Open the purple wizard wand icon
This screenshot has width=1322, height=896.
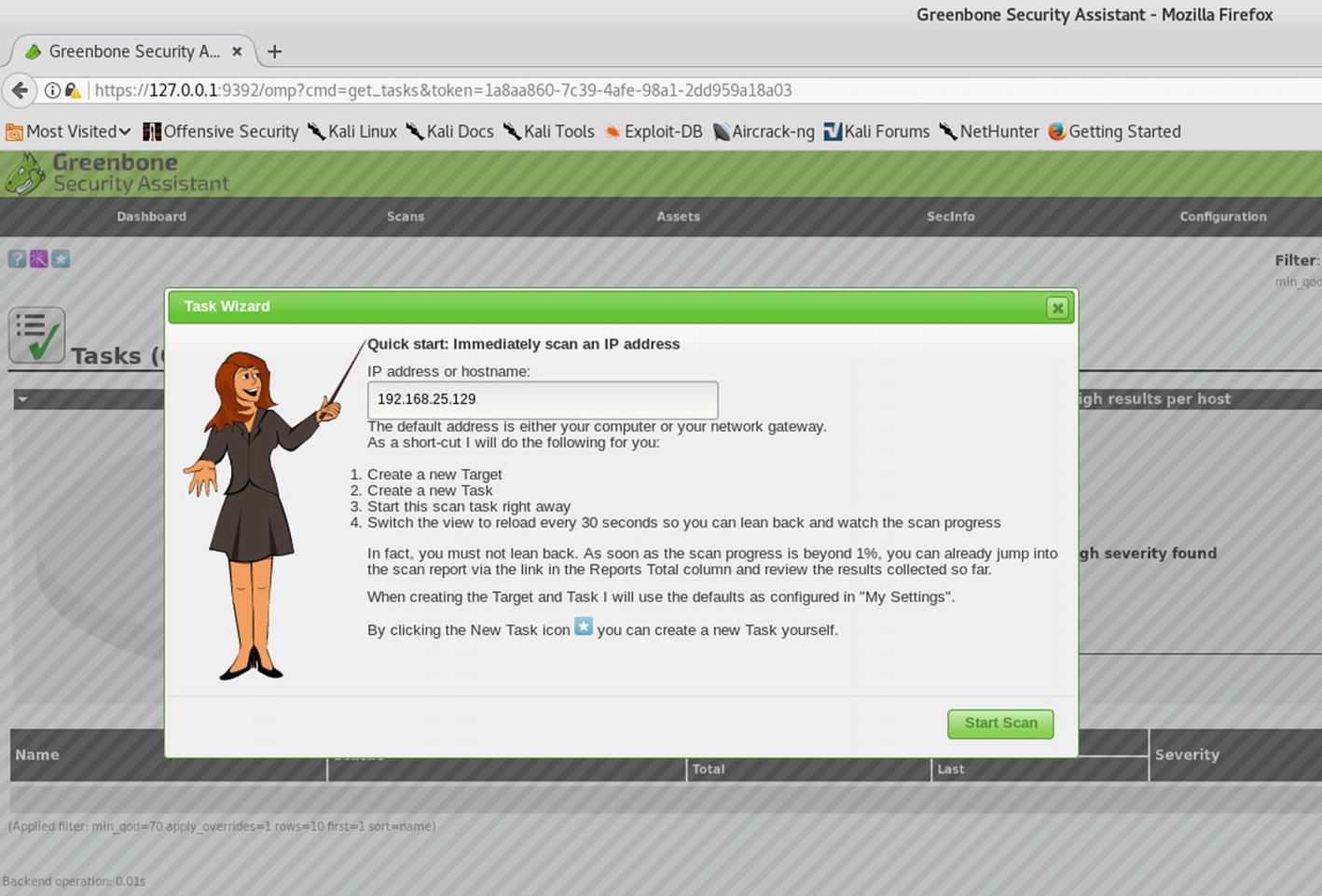[x=38, y=259]
